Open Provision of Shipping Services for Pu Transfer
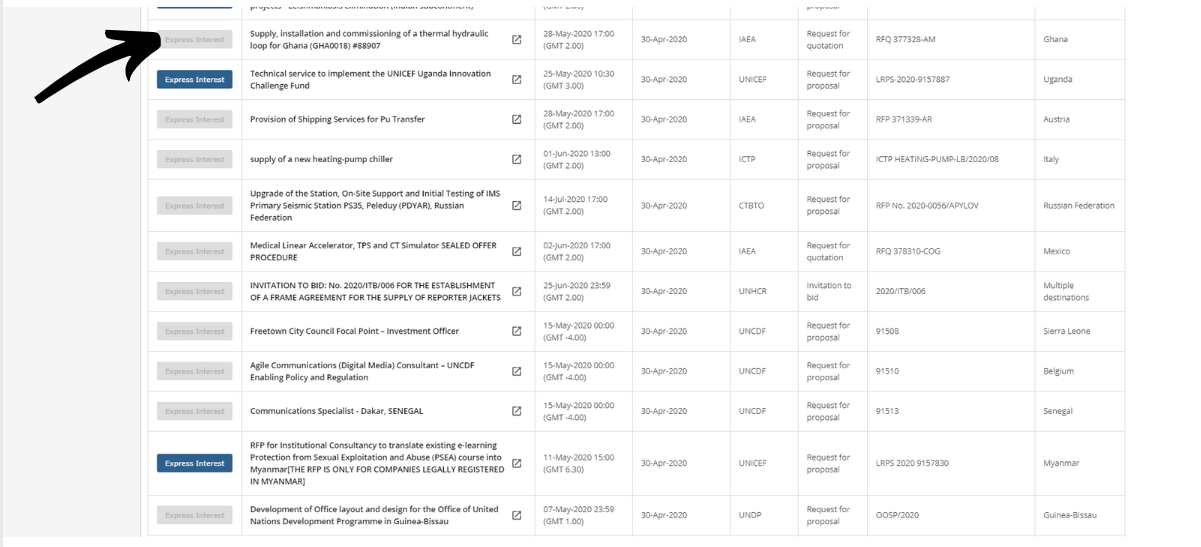Viewport: 1201px width, 547px height. tap(337, 120)
